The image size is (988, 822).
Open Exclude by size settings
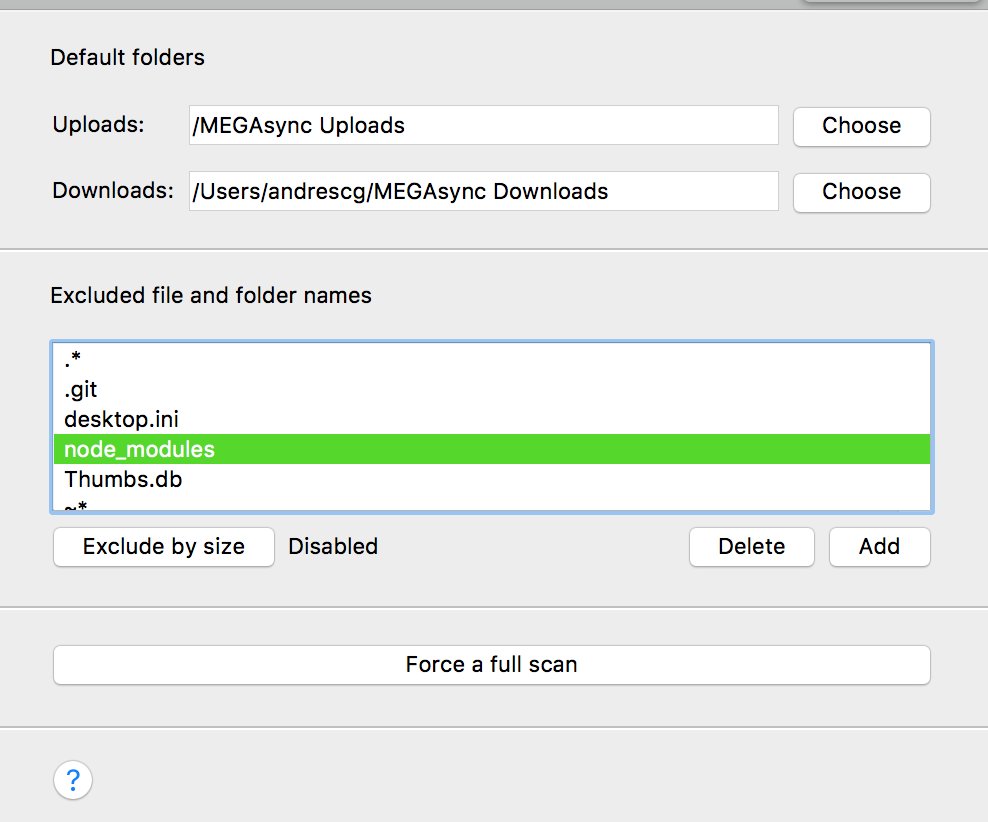(x=164, y=547)
